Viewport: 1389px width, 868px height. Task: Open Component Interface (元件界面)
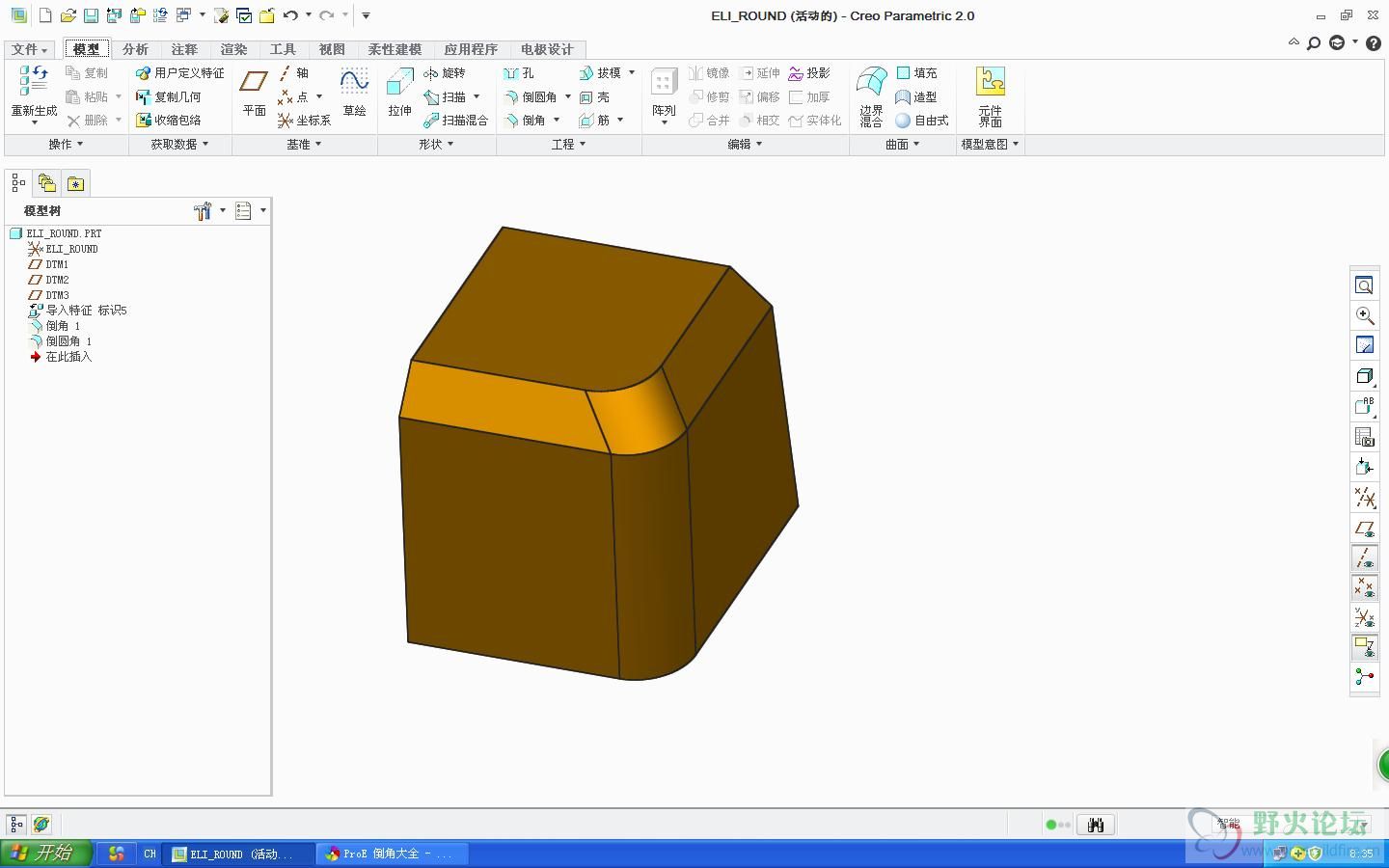991,96
